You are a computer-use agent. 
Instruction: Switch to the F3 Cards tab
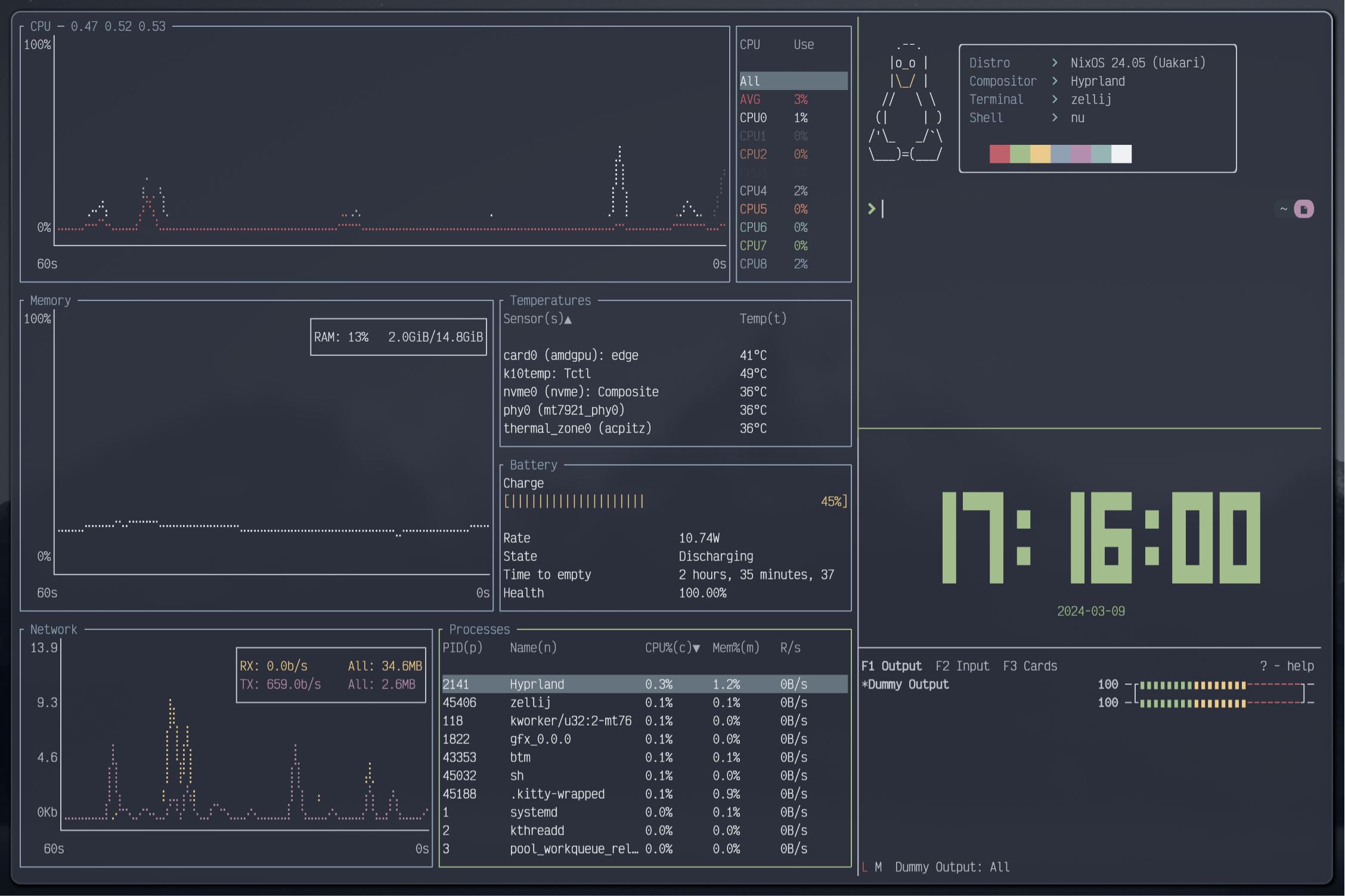[1030, 666]
